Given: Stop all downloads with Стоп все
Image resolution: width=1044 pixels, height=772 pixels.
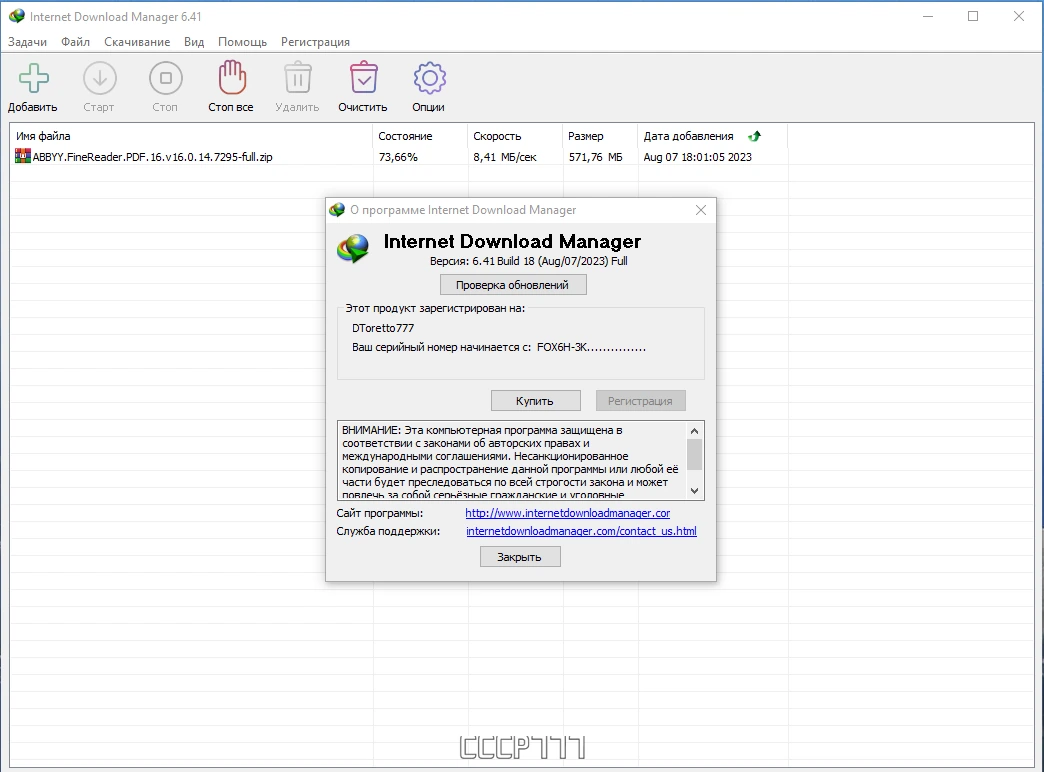Looking at the screenshot, I should click(232, 77).
